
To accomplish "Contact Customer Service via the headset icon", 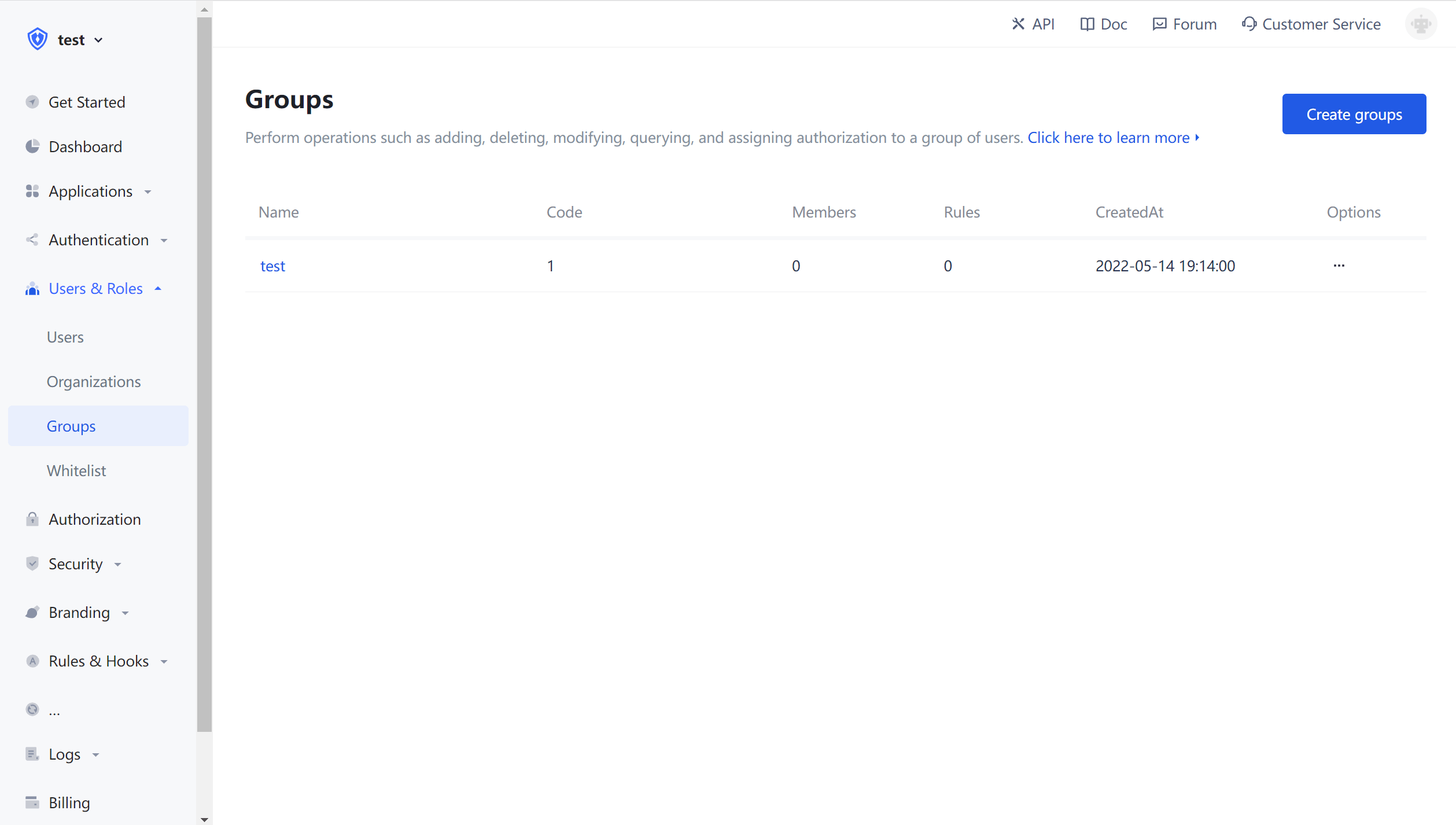I will click(1249, 24).
